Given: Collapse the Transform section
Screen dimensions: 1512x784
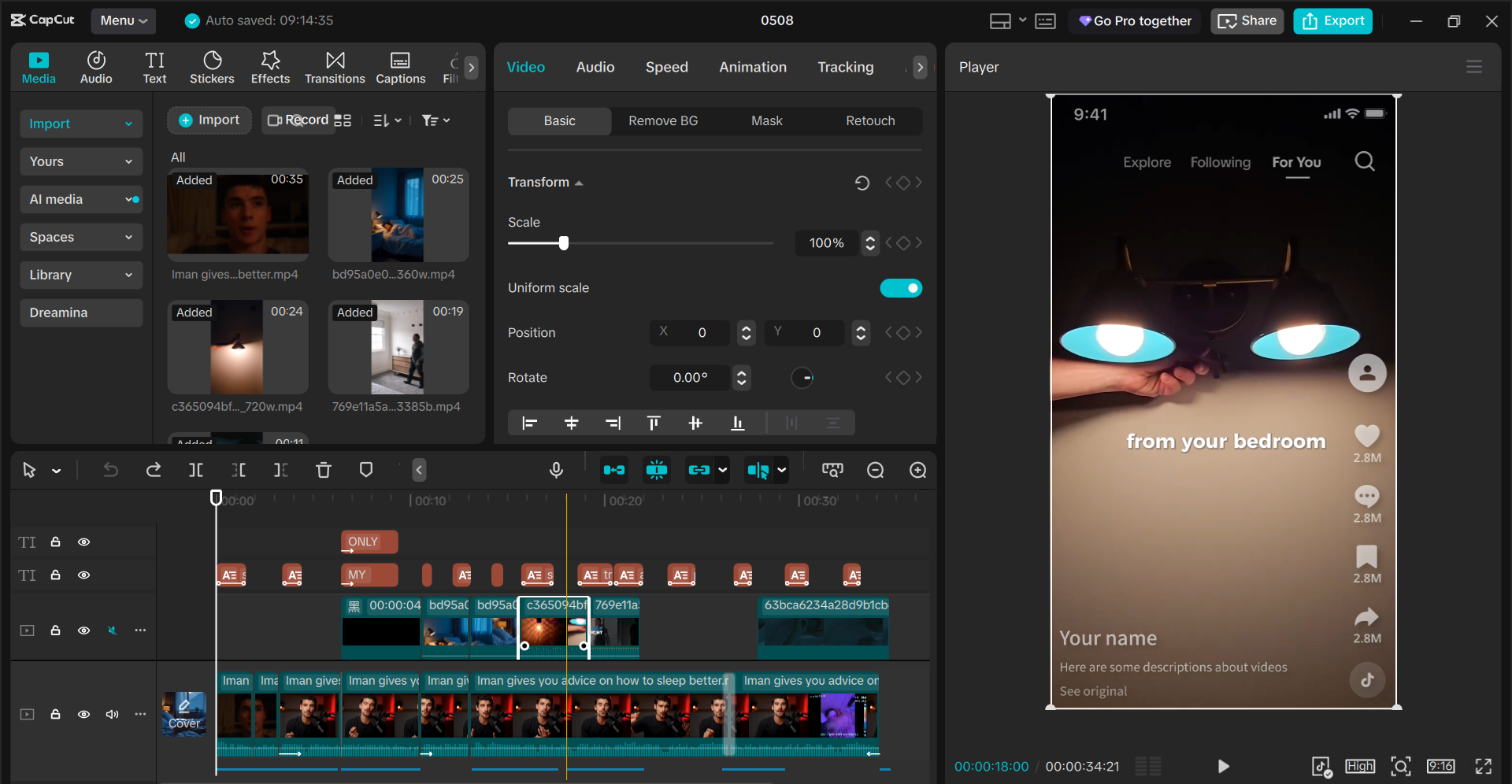Looking at the screenshot, I should (x=579, y=183).
